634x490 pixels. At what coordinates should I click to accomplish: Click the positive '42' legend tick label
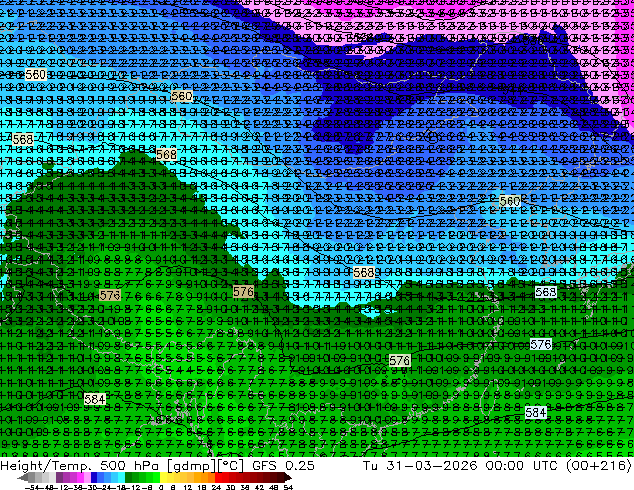(259, 487)
